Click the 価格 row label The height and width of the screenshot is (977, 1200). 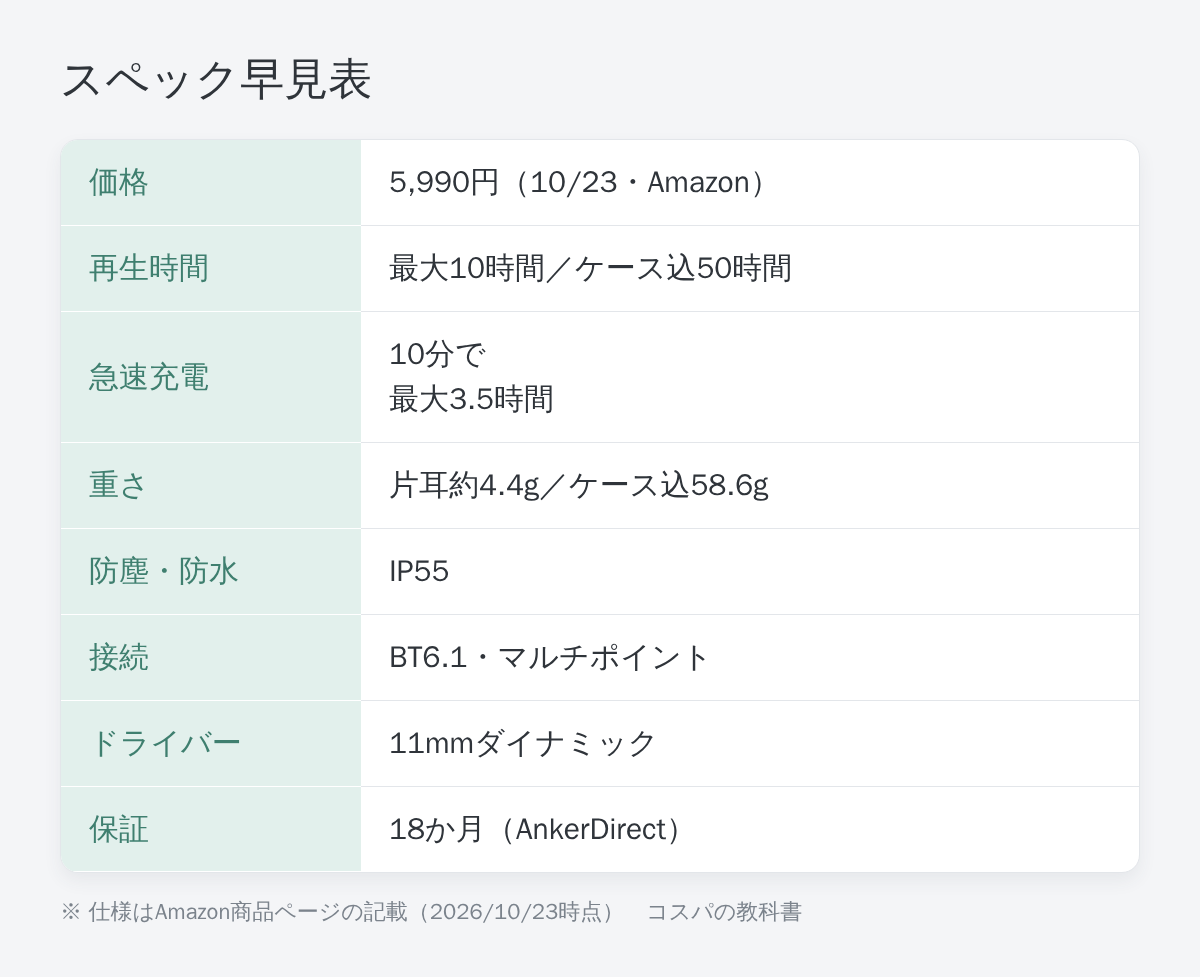tap(118, 182)
